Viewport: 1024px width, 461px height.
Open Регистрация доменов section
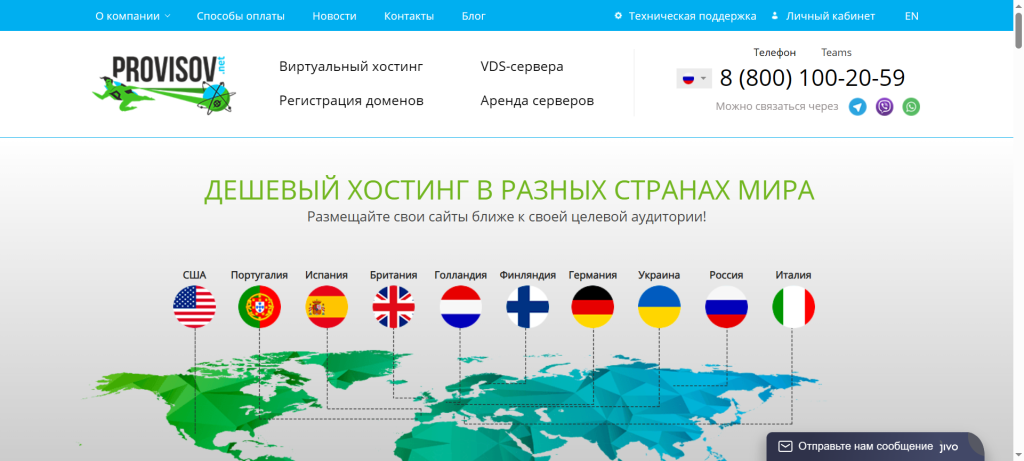coord(351,101)
